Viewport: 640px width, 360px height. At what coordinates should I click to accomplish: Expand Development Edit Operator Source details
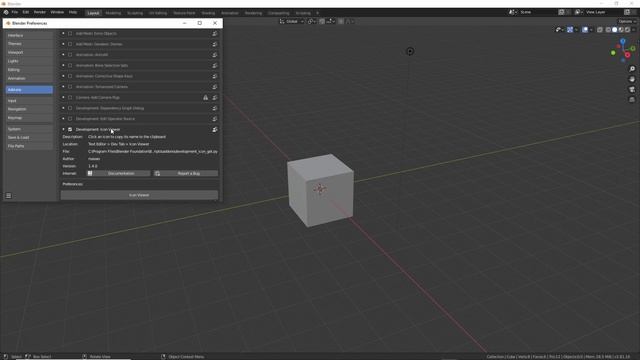point(63,119)
